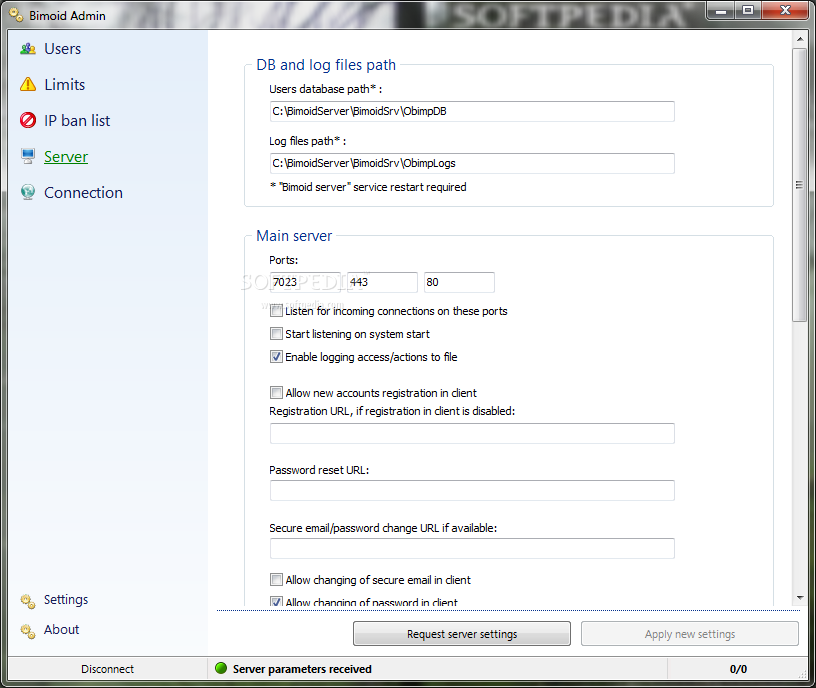This screenshot has width=816, height=688.
Task: Open the About page
Action: click(x=61, y=630)
